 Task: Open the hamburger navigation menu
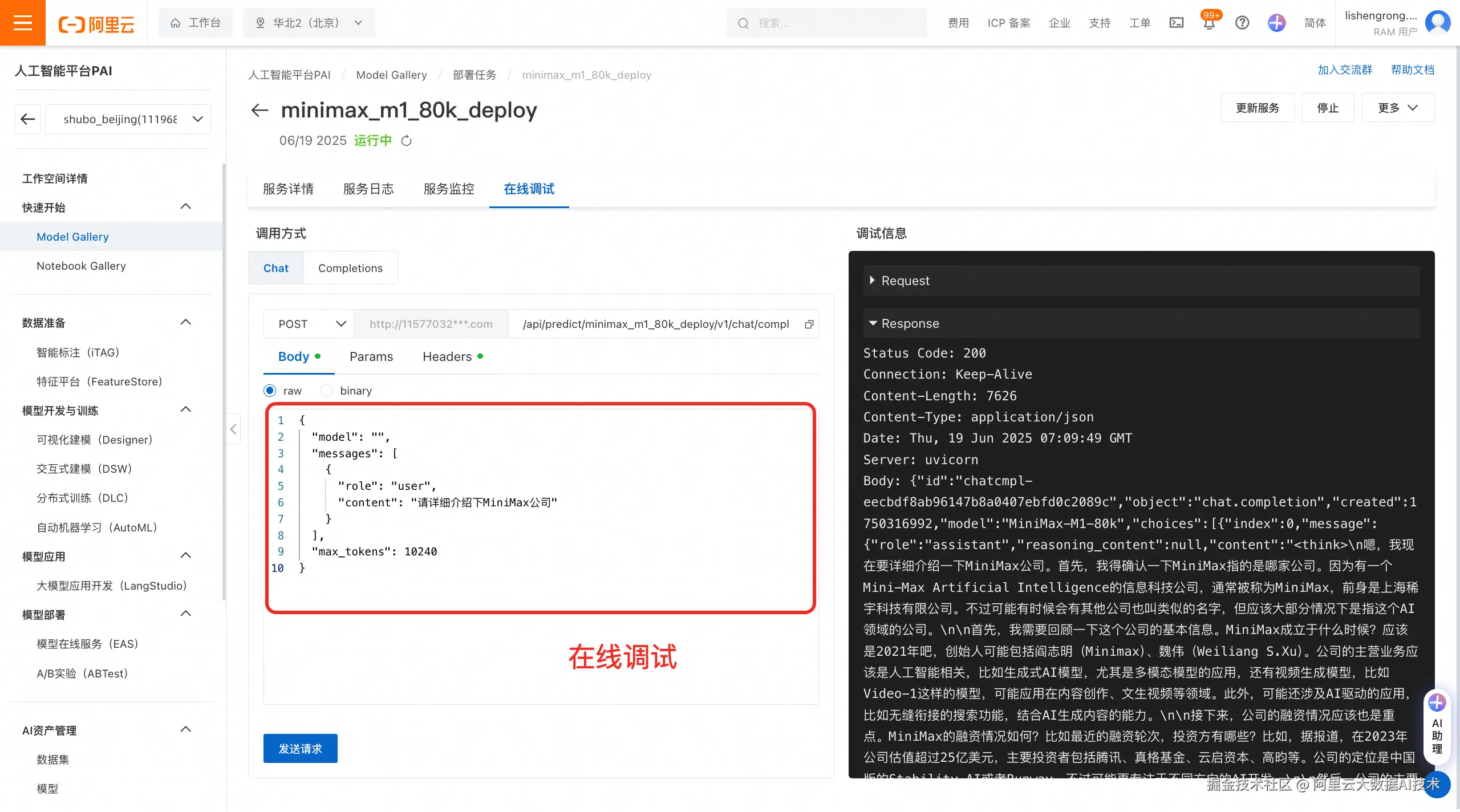tap(23, 23)
